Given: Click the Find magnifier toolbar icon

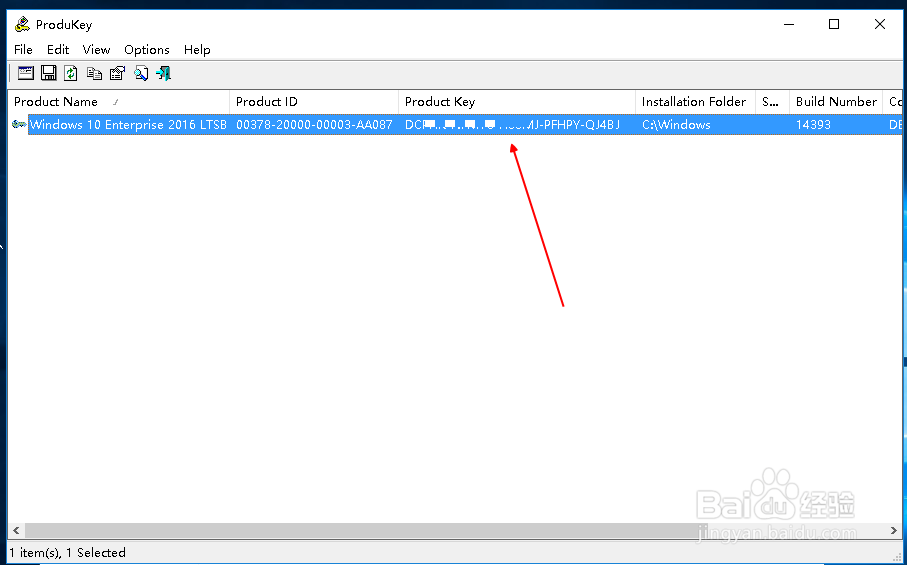Looking at the screenshot, I should (x=141, y=73).
